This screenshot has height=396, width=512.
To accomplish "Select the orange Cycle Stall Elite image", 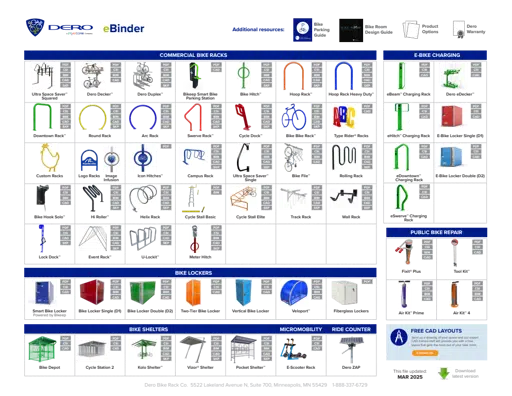I will (243, 199).
